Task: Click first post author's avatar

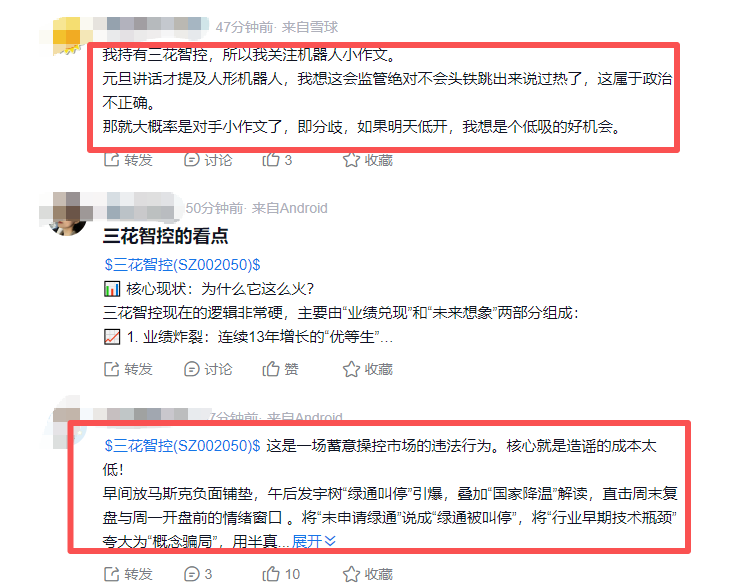Action: [x=67, y=37]
